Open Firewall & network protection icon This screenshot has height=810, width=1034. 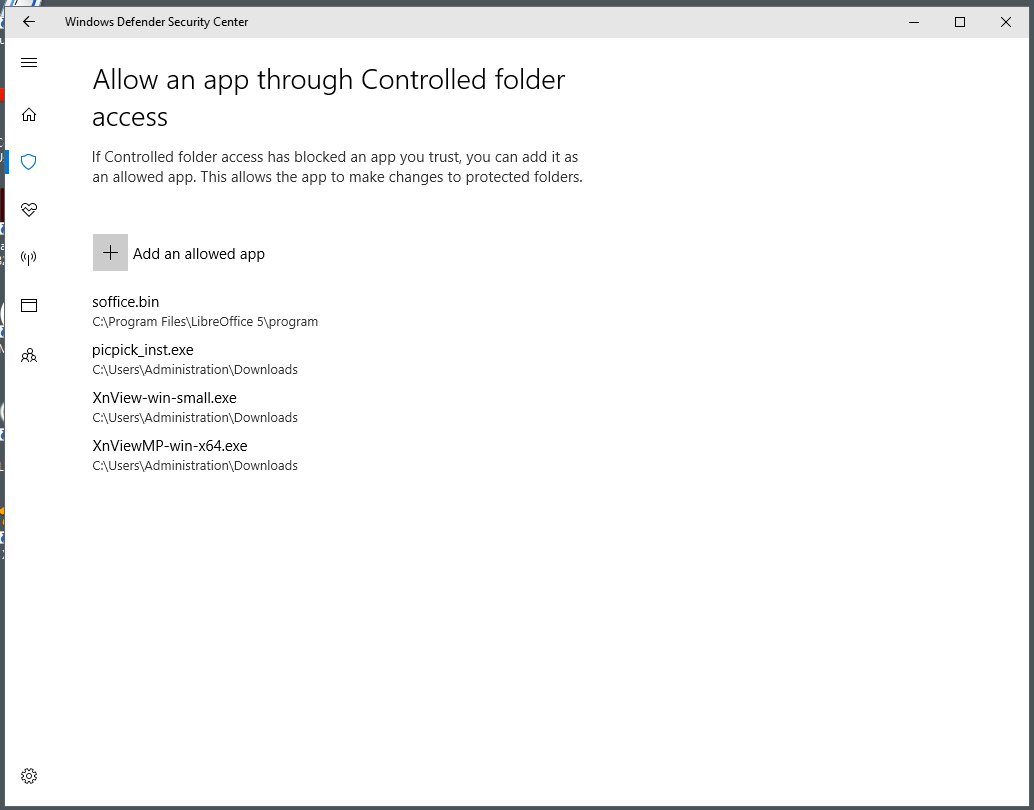coord(29,258)
